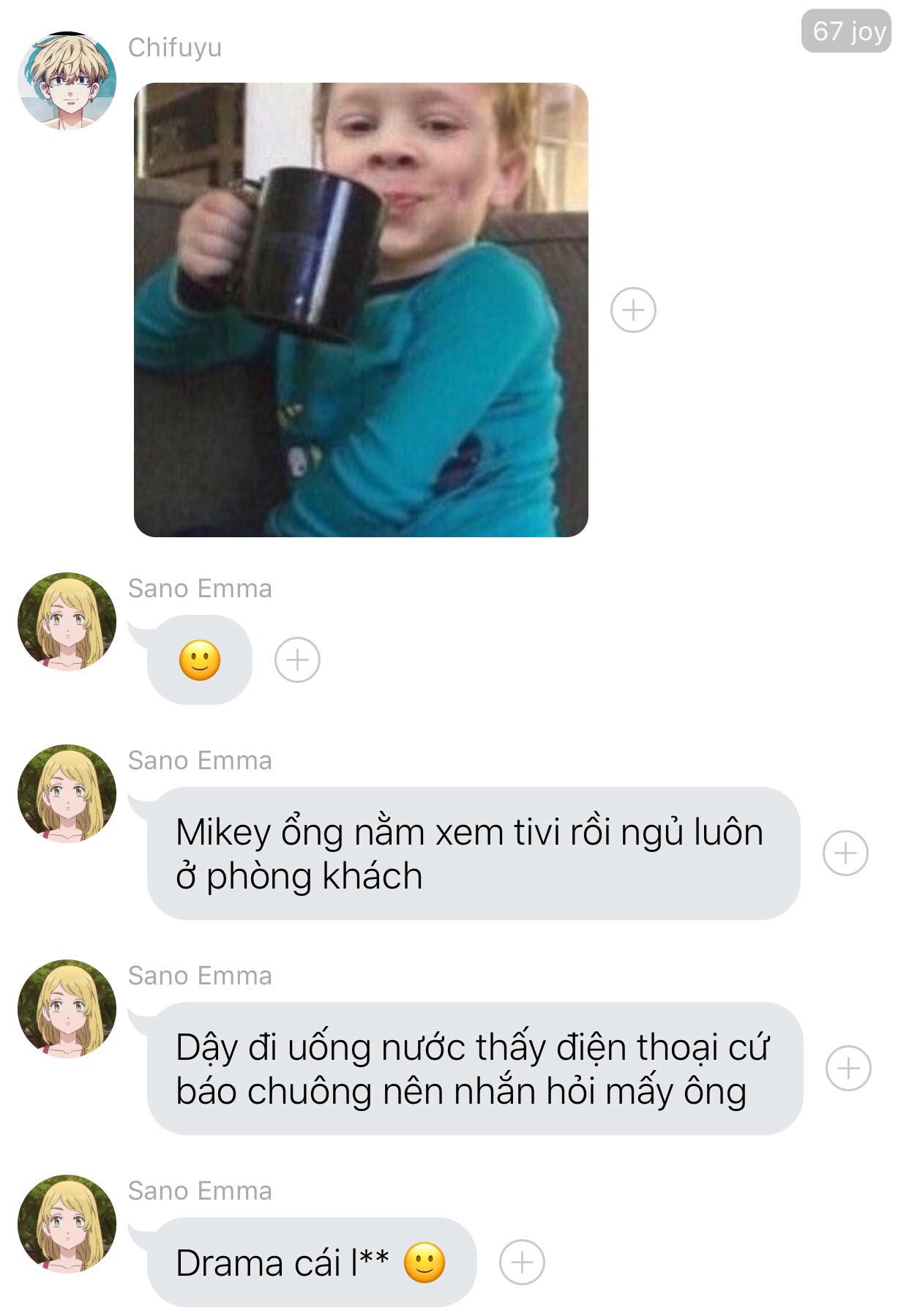
Task: Tap the smiley emoji message bubble
Action: pyautogui.click(x=200, y=660)
